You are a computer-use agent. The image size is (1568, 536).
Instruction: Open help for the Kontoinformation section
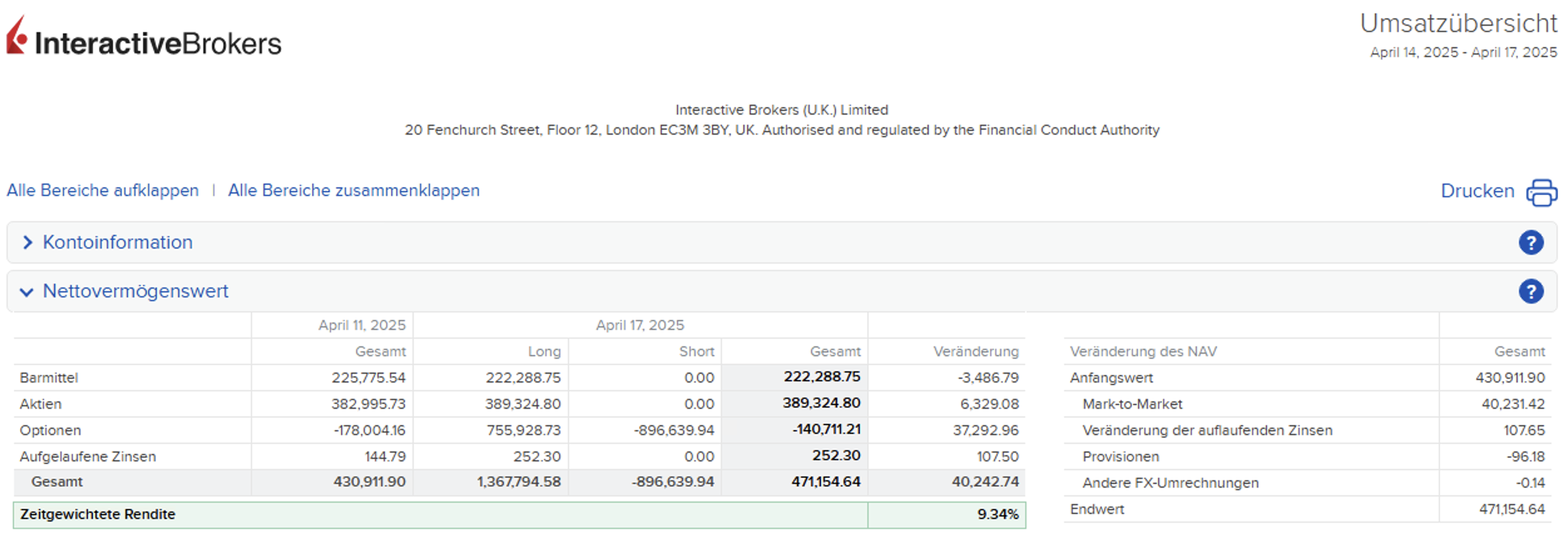pos(1530,242)
